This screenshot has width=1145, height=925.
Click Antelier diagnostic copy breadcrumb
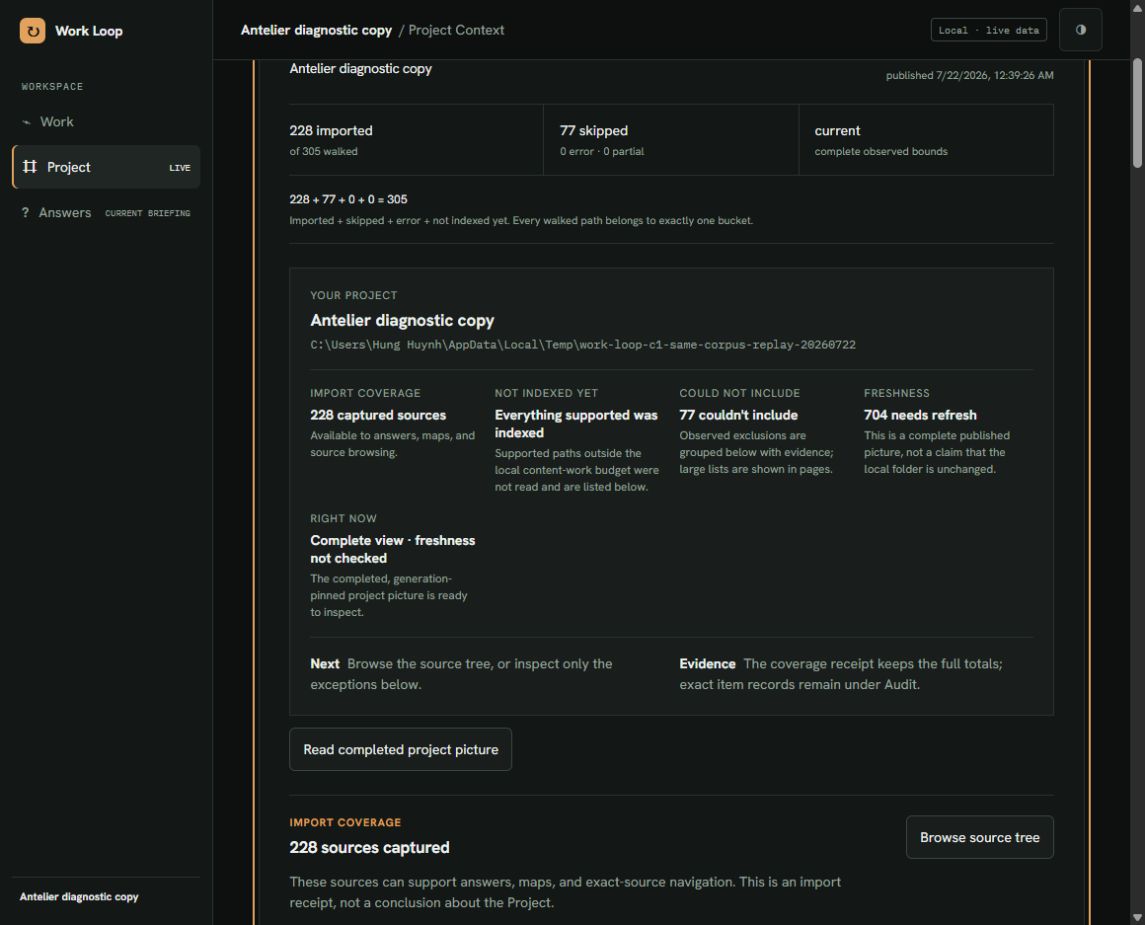click(316, 30)
